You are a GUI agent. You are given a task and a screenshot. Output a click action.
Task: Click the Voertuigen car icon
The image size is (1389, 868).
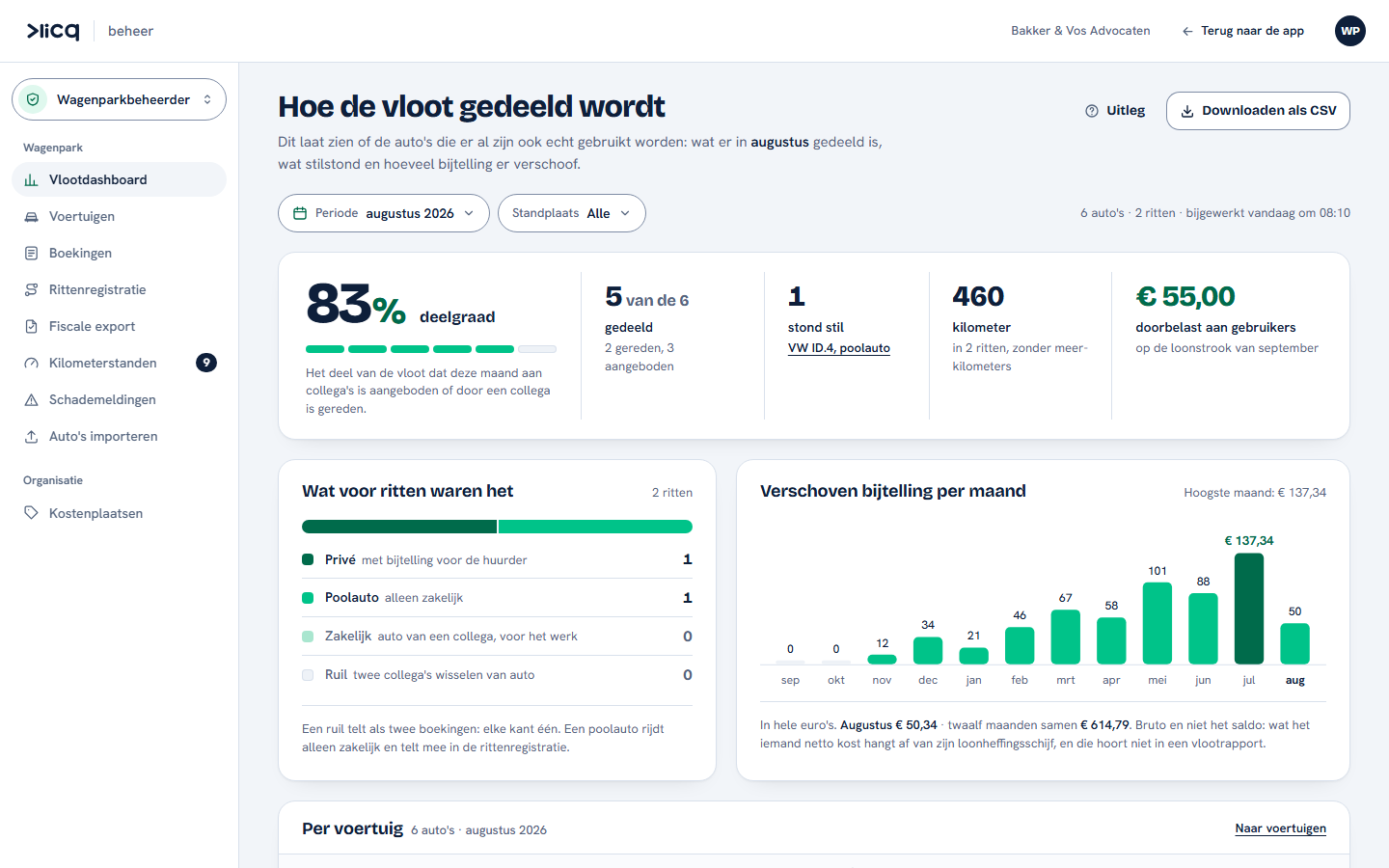(31, 216)
